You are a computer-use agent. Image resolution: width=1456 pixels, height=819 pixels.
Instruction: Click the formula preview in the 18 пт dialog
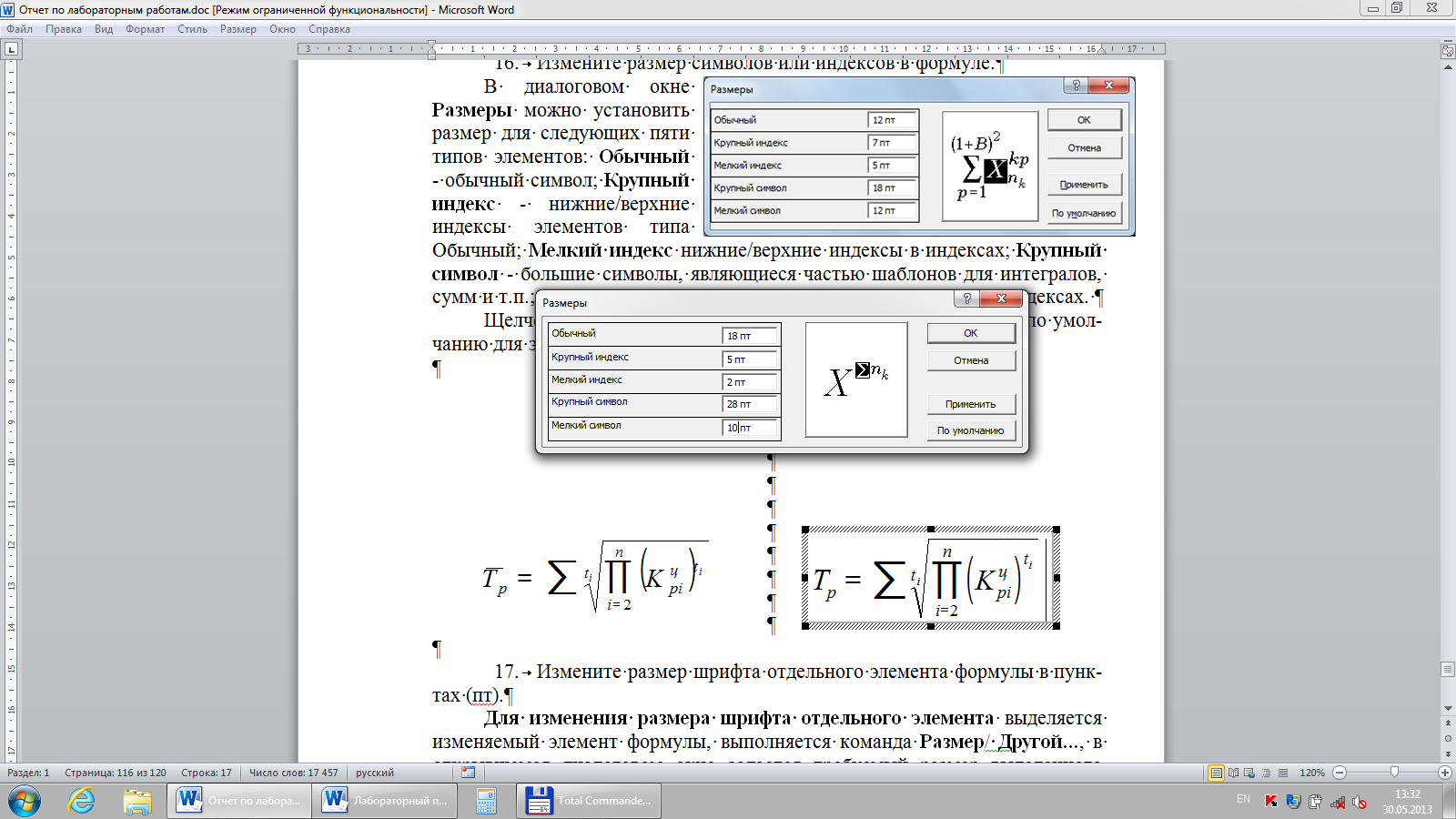856,379
